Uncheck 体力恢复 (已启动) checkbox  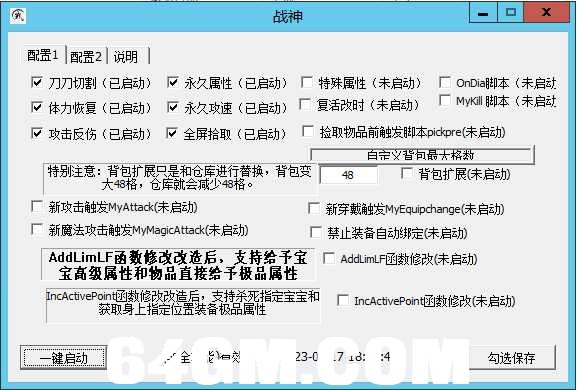click(x=37, y=107)
